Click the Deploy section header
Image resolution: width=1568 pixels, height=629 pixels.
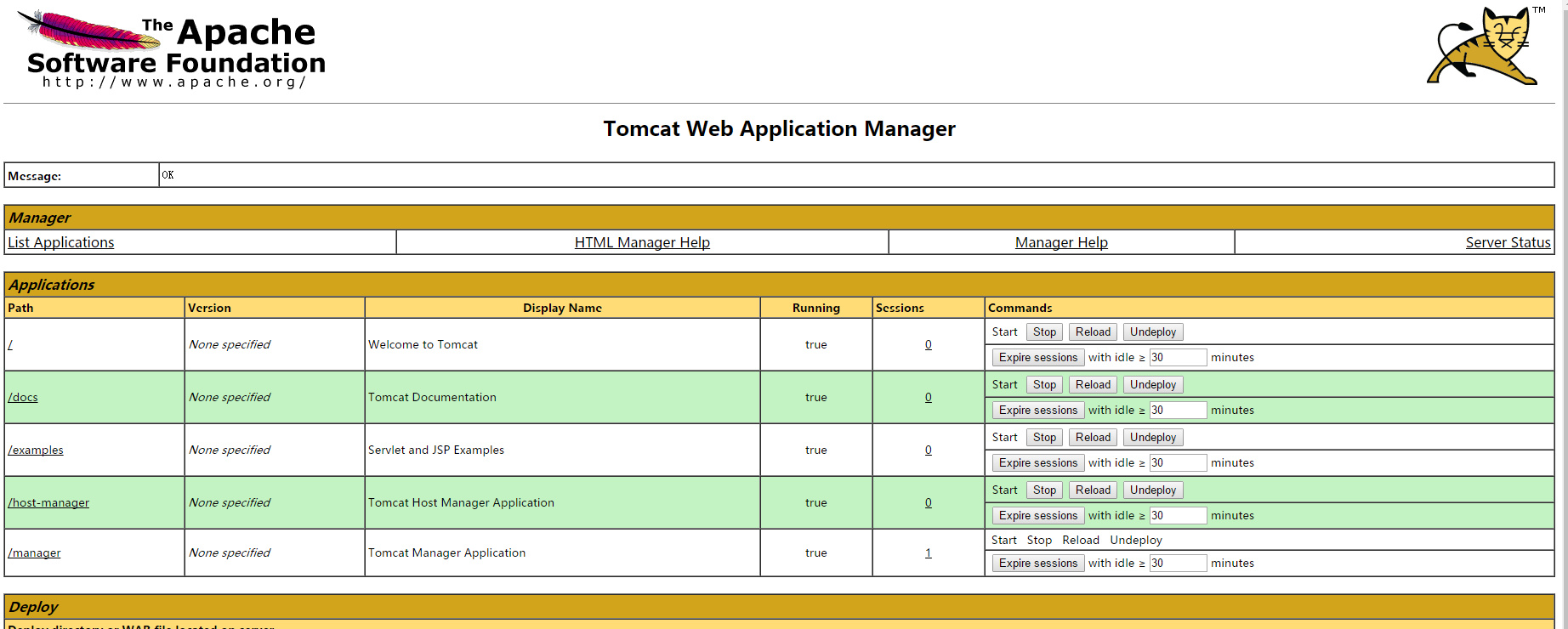(x=779, y=607)
